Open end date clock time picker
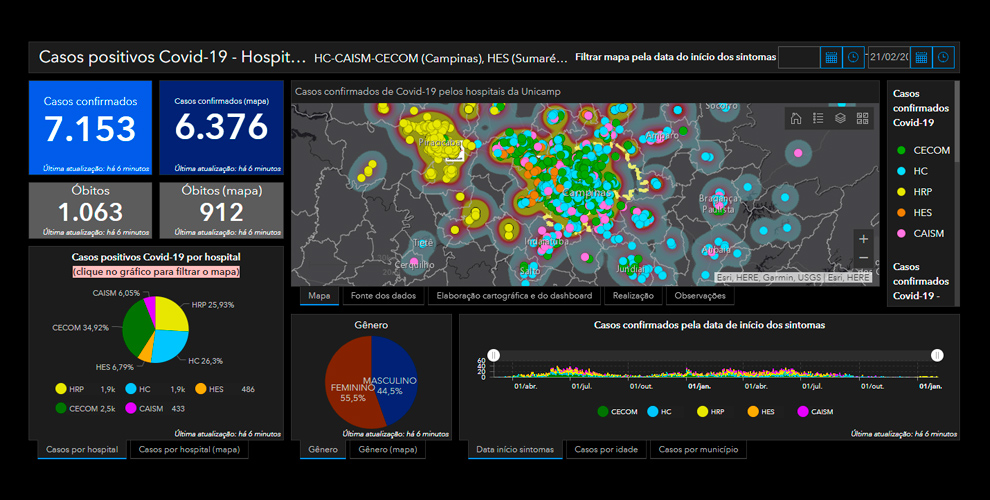Image resolution: width=990 pixels, height=500 pixels. (x=944, y=58)
